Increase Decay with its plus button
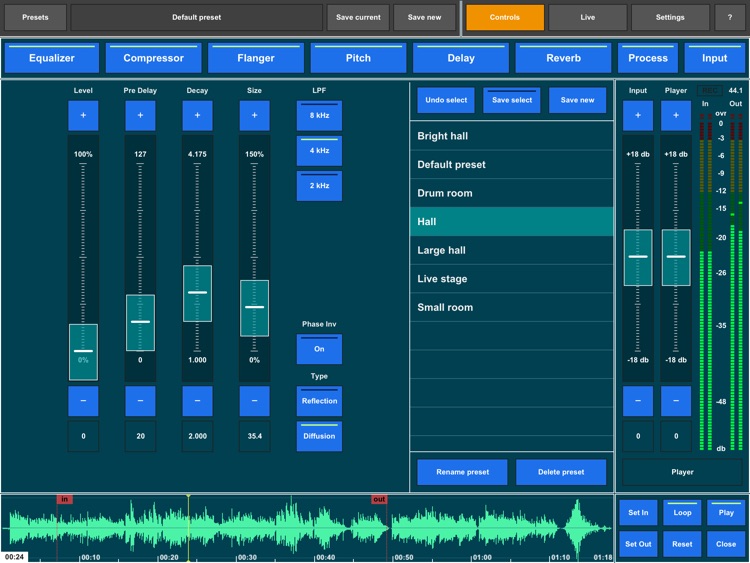This screenshot has width=750, height=563. 197,115
